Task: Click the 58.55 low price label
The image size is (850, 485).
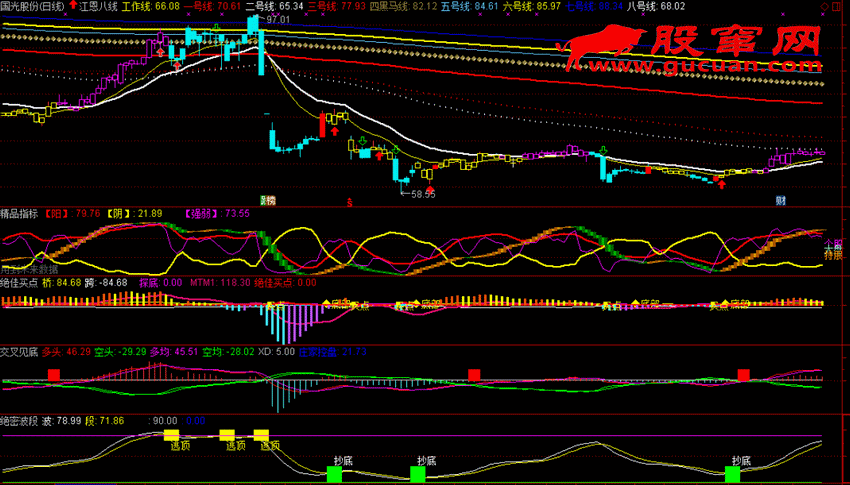Action: [423, 194]
